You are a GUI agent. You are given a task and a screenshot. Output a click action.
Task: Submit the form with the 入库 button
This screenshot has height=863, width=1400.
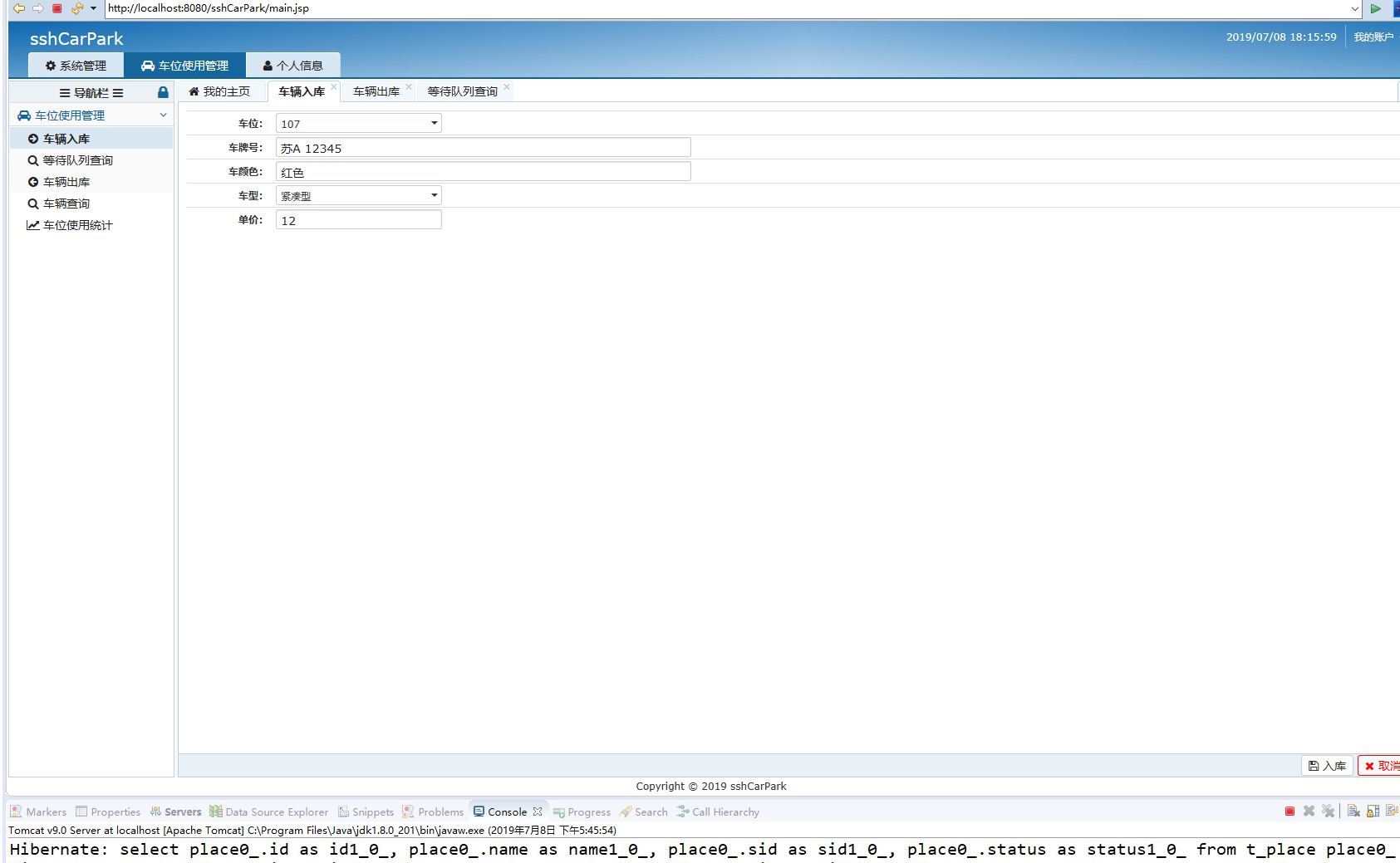[1327, 766]
